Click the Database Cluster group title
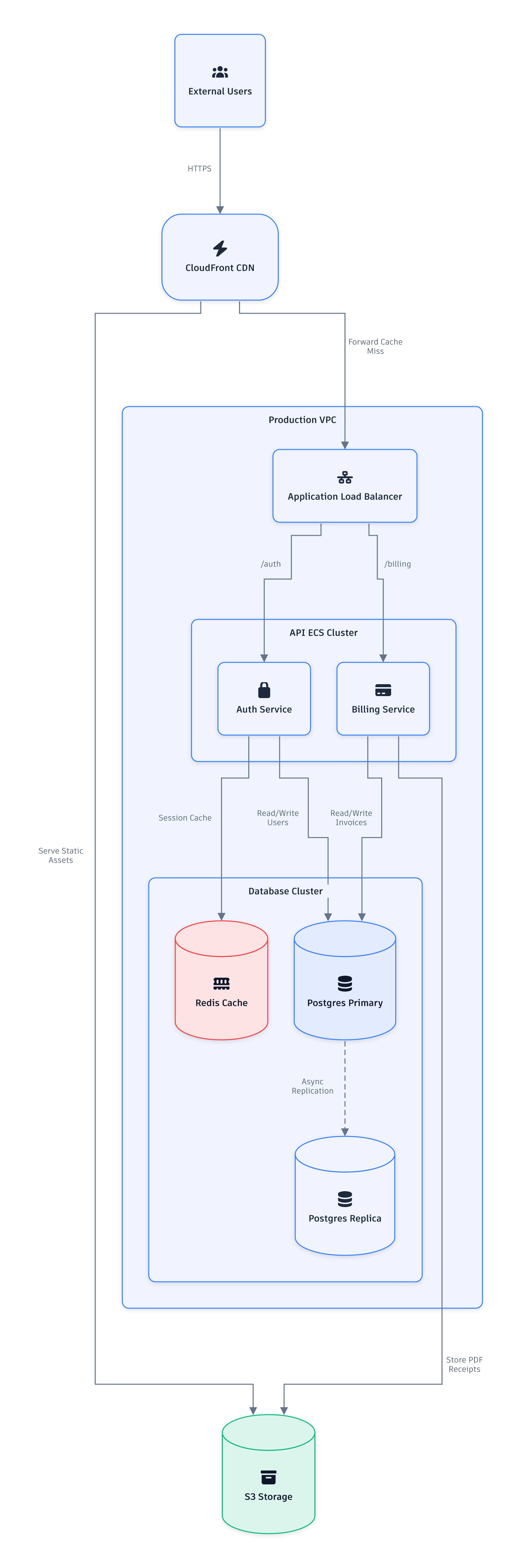Viewport: 526px width, 1568px height. coord(286,891)
